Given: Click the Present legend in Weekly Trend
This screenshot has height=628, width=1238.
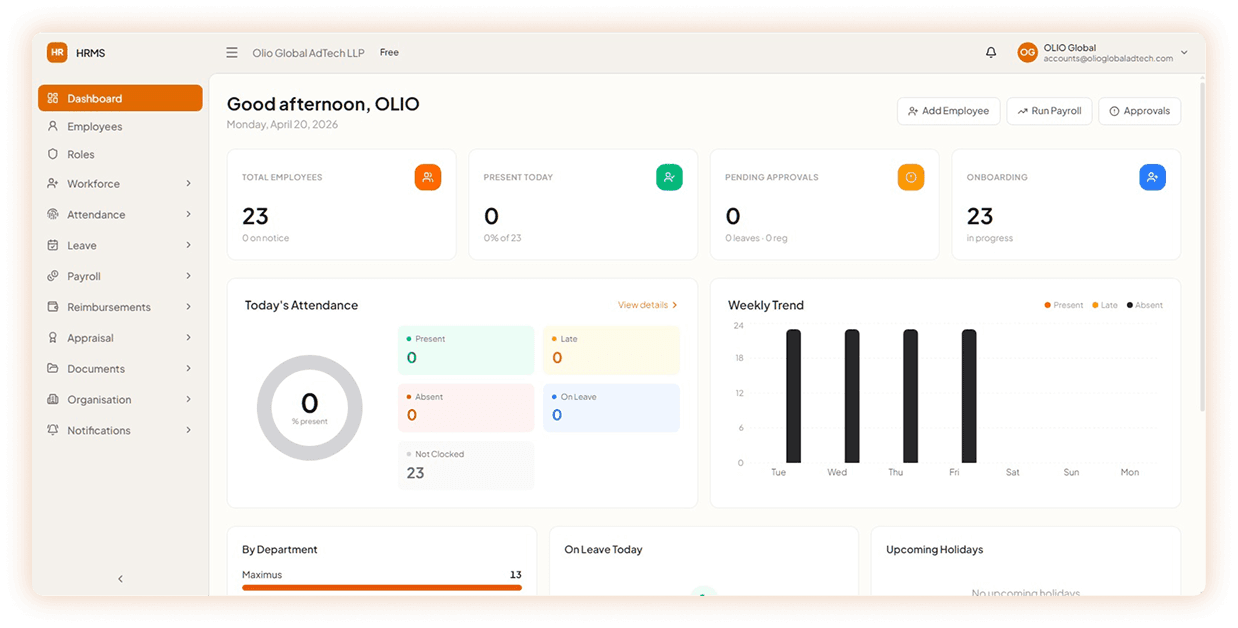Looking at the screenshot, I should tap(1064, 305).
